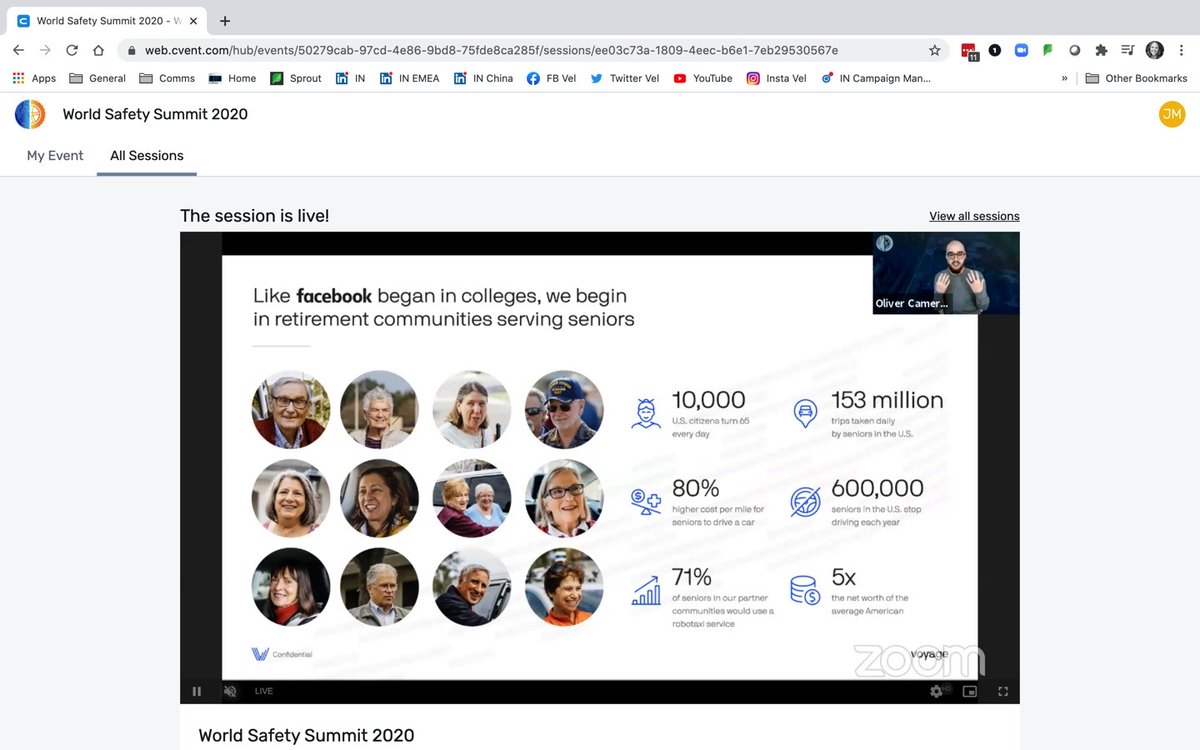Open the Insta Vel bookmark

coord(777,78)
